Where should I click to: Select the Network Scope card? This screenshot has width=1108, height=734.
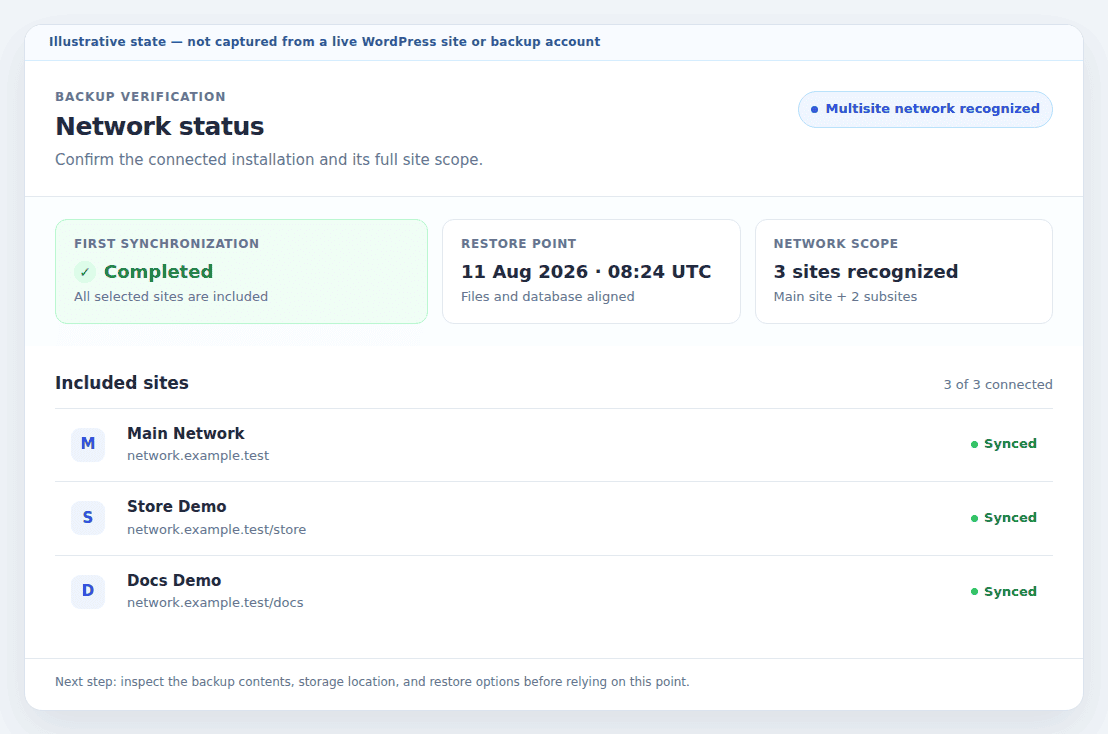(904, 271)
